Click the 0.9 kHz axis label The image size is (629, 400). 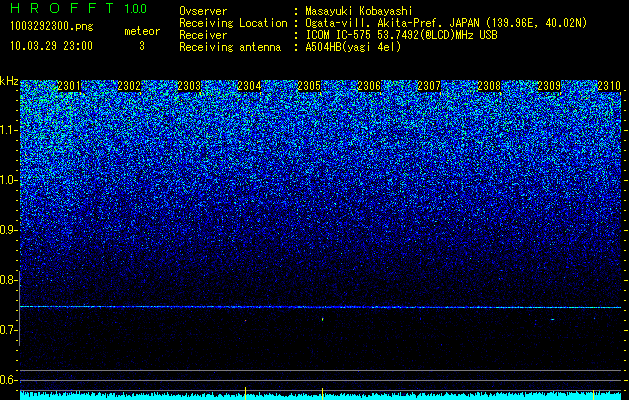coord(8,230)
